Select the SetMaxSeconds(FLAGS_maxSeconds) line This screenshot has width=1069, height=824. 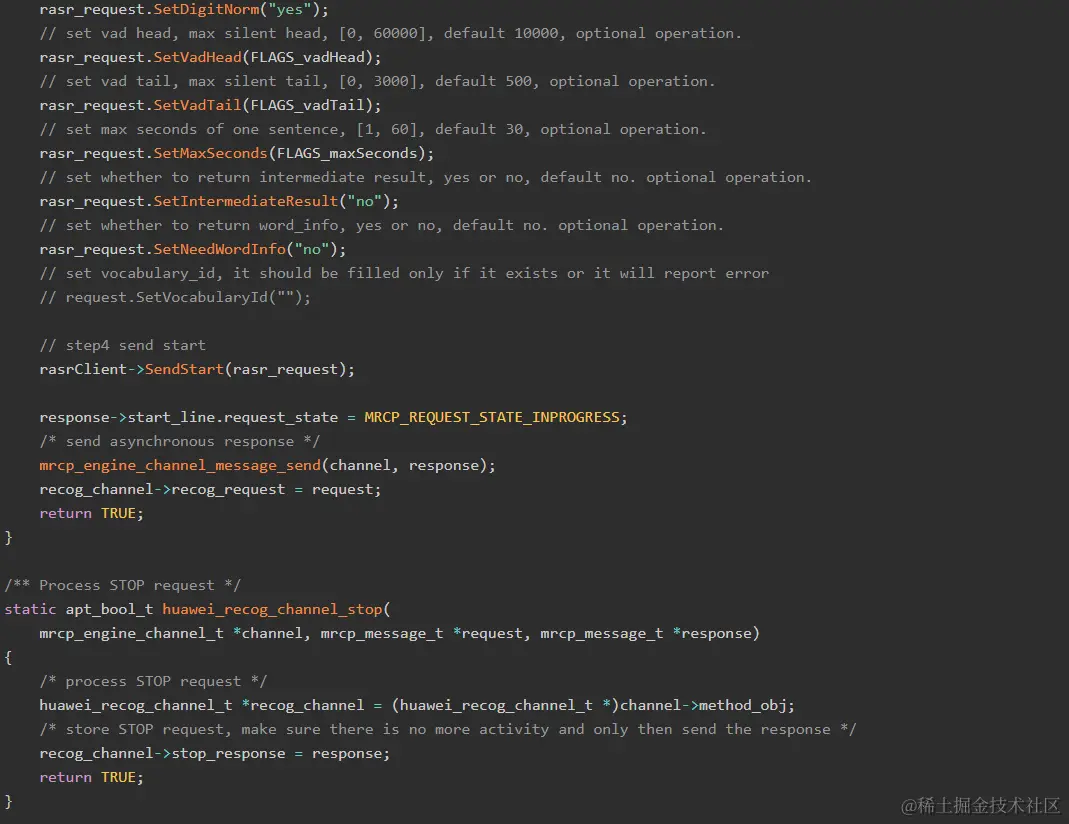[237, 154]
